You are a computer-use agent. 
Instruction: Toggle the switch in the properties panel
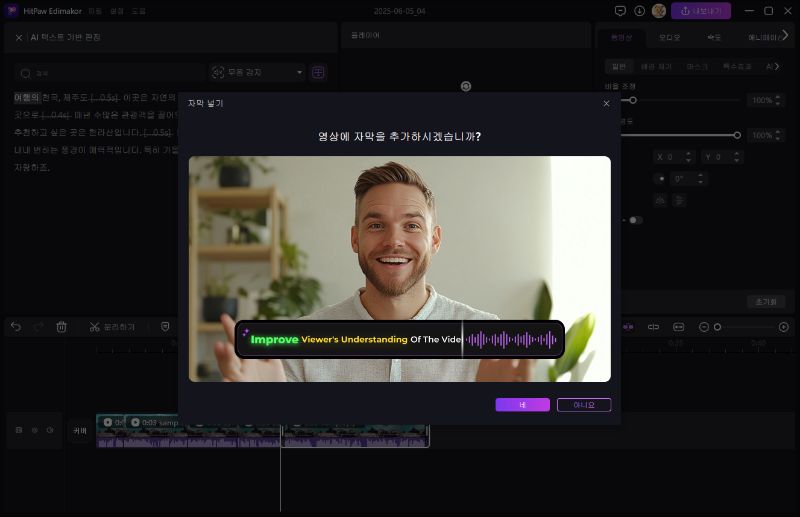tap(635, 220)
